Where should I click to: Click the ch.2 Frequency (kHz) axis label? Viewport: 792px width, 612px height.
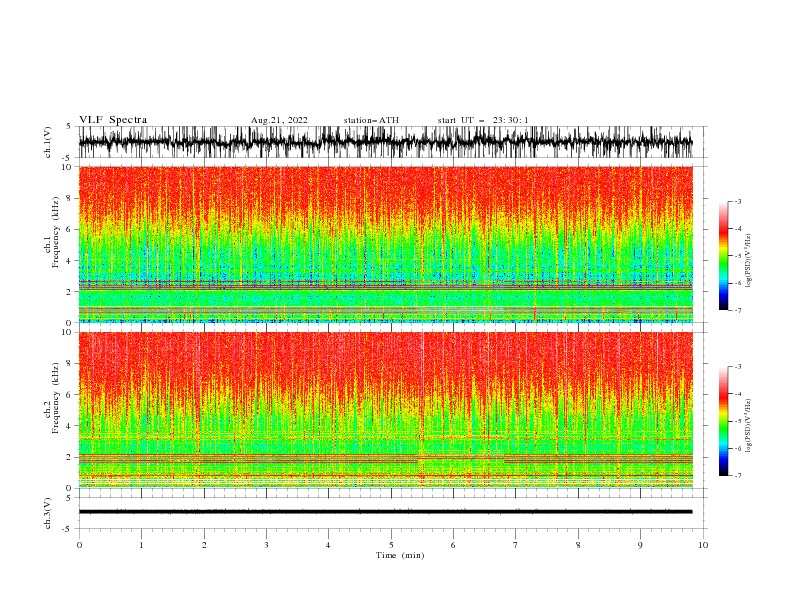52,398
